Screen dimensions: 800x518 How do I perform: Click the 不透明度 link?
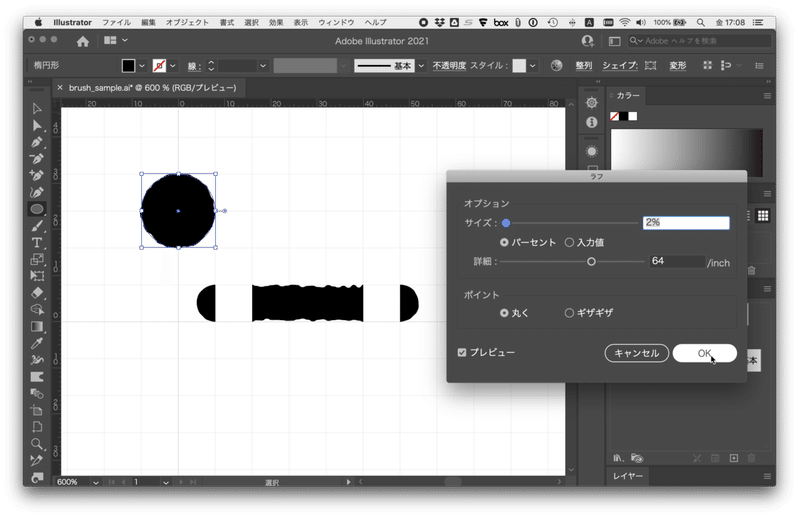coord(449,65)
